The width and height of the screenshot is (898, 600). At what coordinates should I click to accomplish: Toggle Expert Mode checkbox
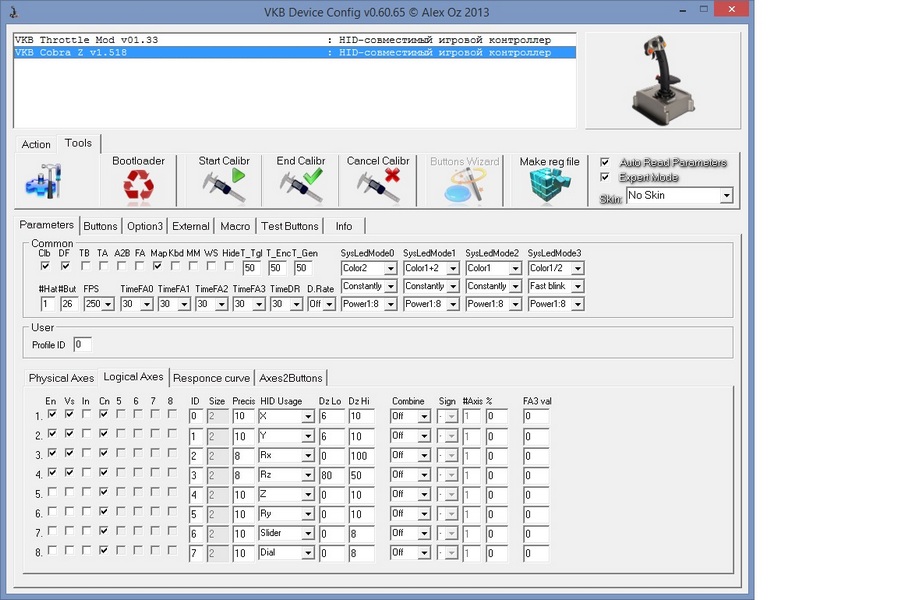(604, 177)
